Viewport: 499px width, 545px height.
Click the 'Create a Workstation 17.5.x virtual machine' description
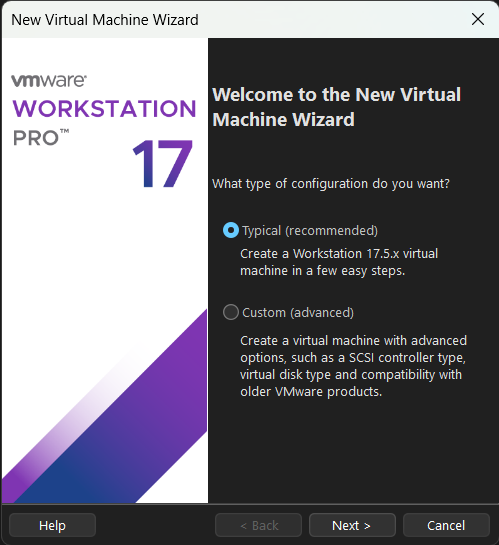[x=339, y=262]
